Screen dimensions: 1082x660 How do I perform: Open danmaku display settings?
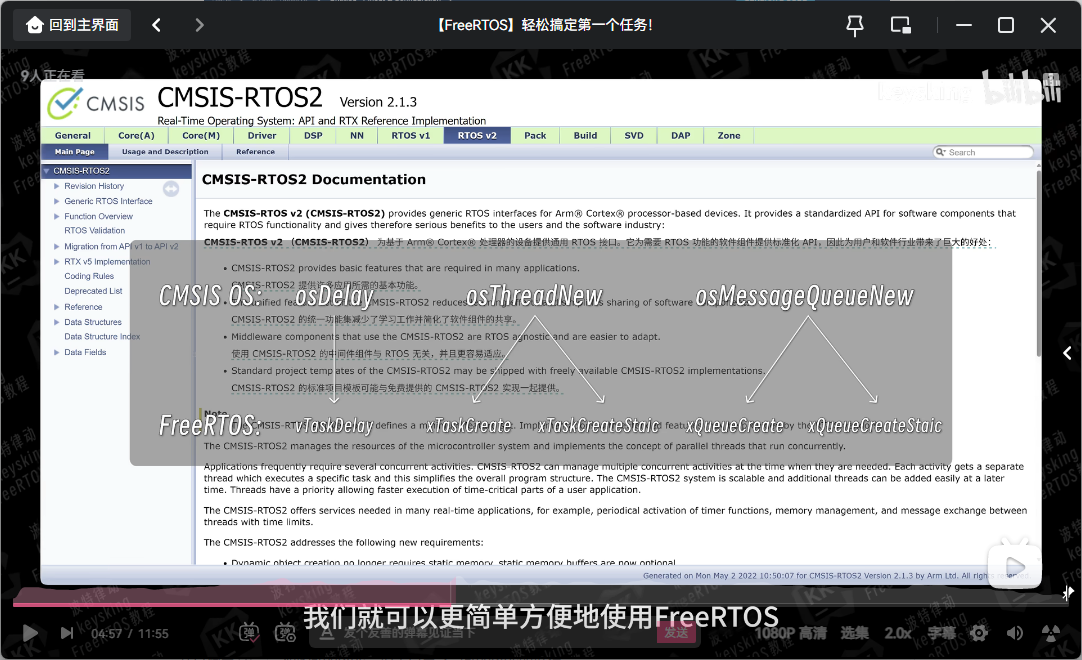285,632
